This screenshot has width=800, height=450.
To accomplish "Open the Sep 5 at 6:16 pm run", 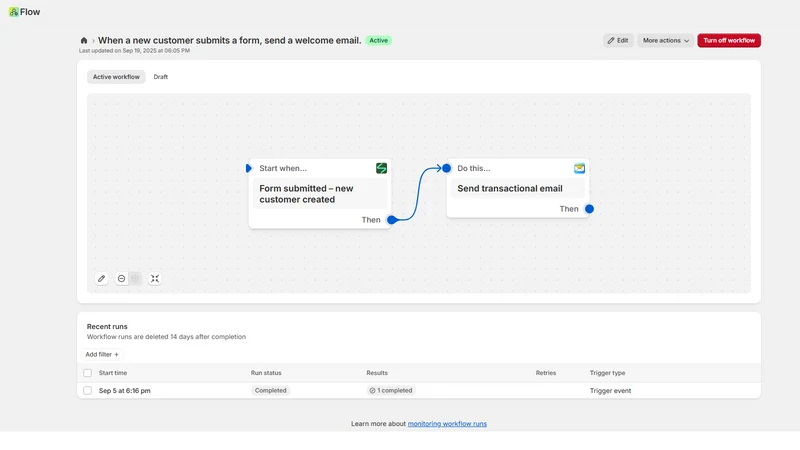I will (x=124, y=390).
